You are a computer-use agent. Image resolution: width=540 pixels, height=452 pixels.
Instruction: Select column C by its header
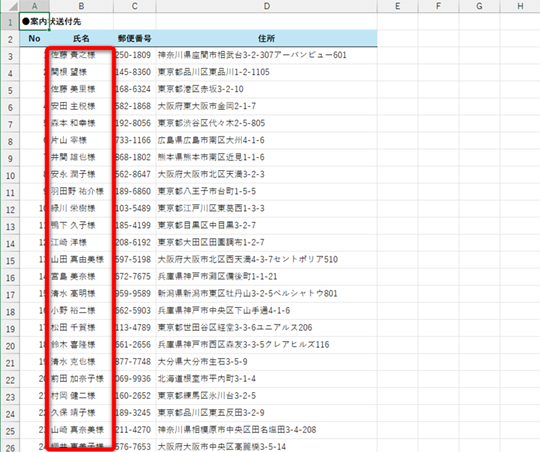coord(135,6)
